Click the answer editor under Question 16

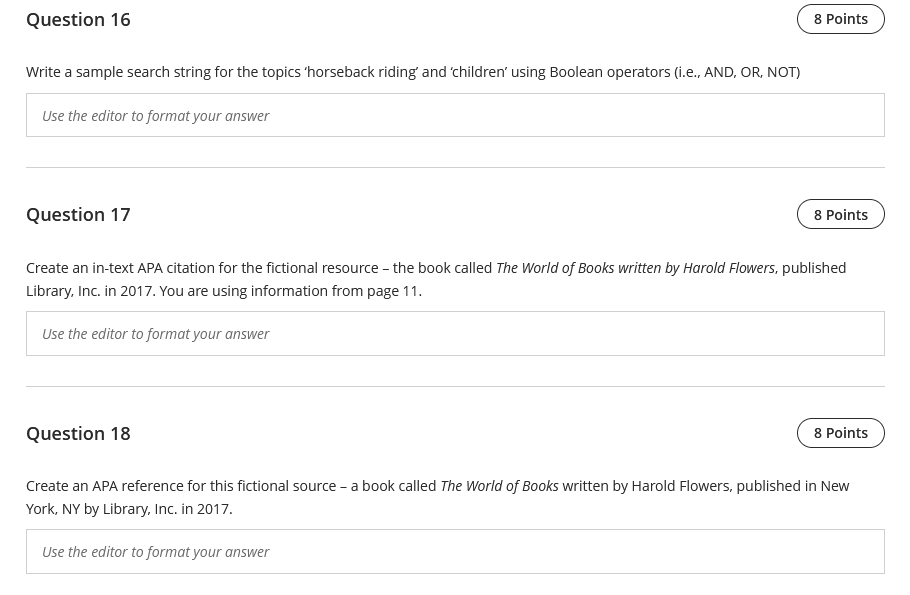click(x=455, y=115)
